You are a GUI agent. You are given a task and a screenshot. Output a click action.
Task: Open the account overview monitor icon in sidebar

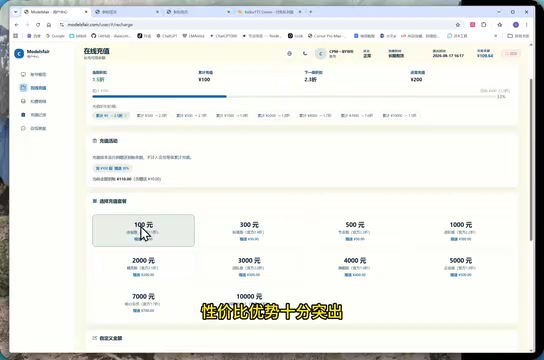pyautogui.click(x=23, y=74)
